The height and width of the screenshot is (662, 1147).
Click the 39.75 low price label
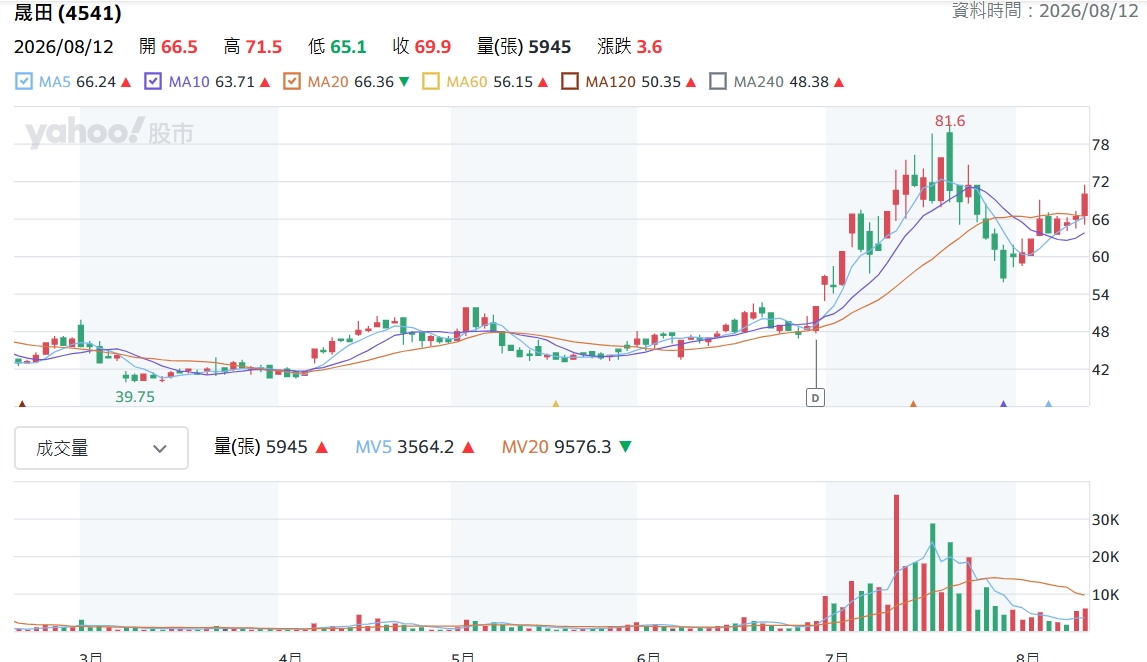click(135, 396)
